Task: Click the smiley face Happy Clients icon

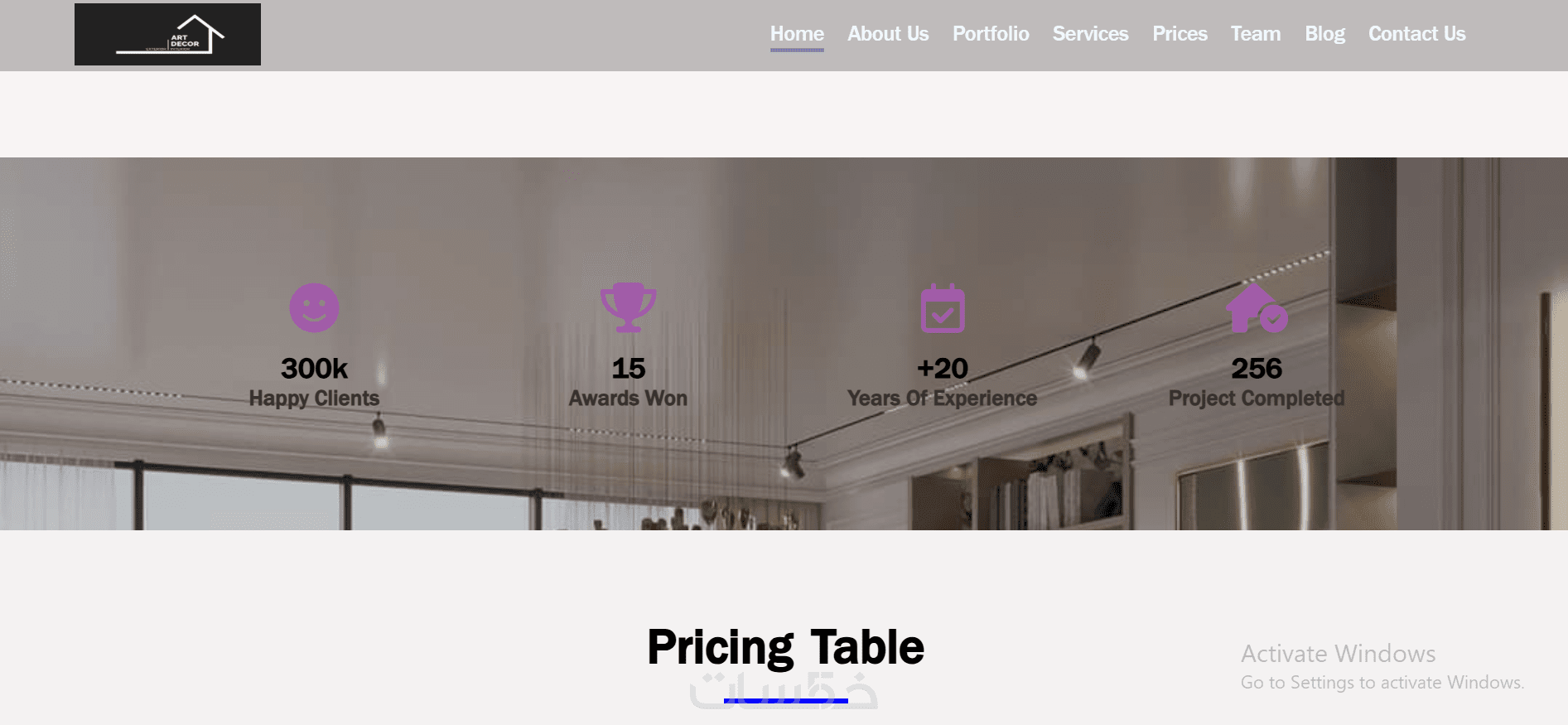Action: pos(314,308)
